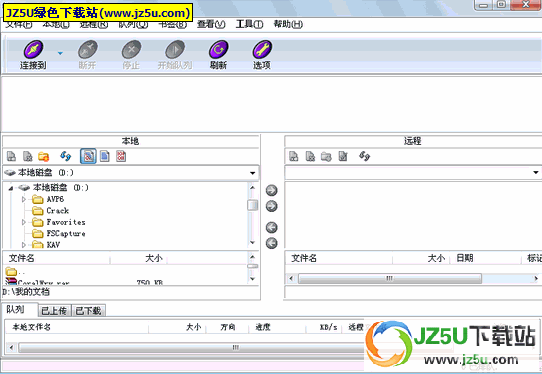Click the local folder tree scrollbar thumb

253,205
